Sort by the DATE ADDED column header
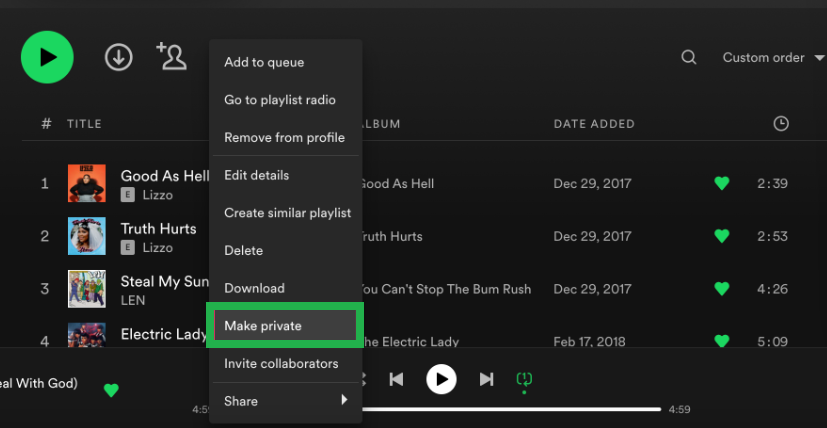 594,124
